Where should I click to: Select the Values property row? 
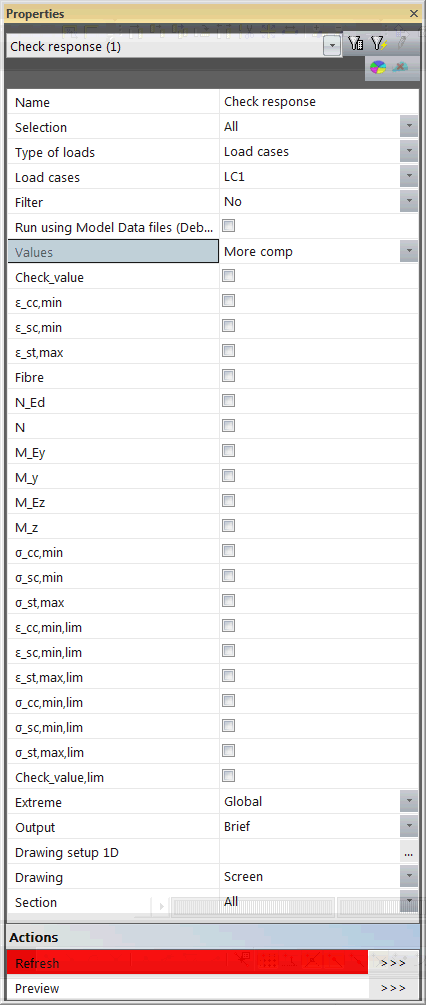(213, 251)
